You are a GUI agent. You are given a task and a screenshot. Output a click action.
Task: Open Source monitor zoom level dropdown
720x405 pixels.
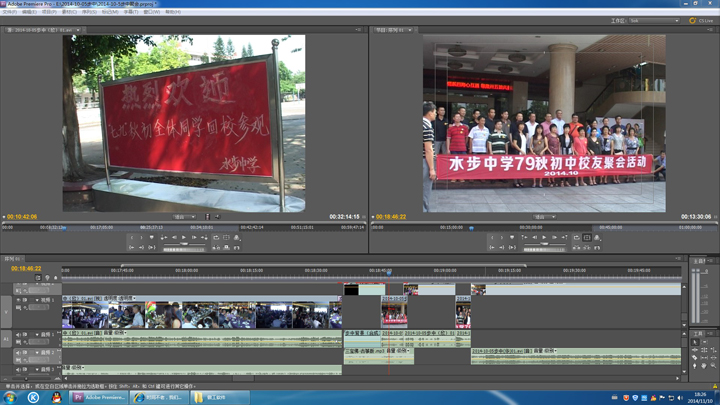point(184,217)
